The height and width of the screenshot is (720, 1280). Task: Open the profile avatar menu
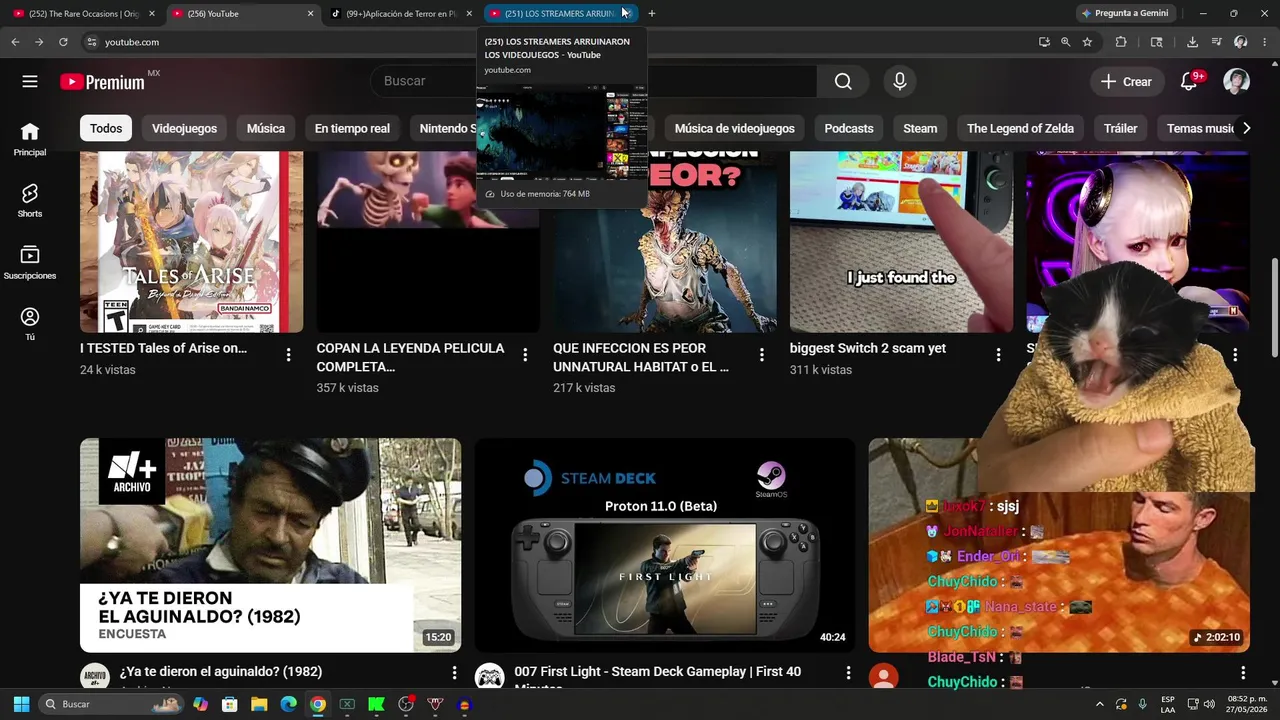[1237, 82]
